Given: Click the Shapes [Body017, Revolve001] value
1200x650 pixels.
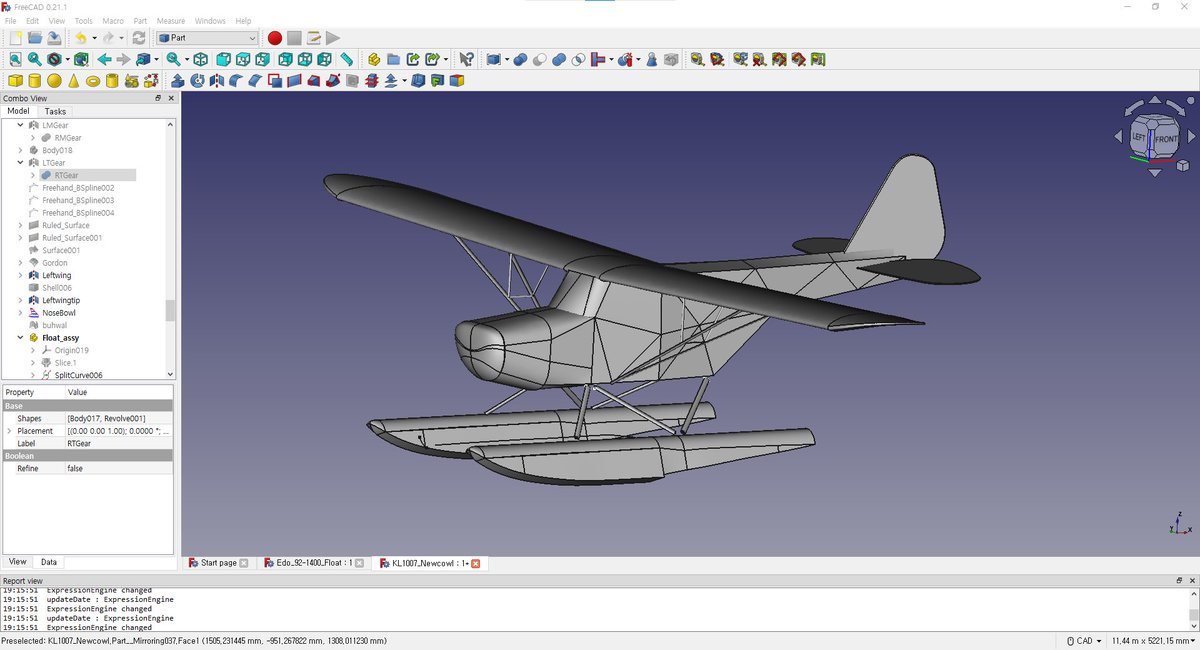Looking at the screenshot, I should (x=118, y=419).
